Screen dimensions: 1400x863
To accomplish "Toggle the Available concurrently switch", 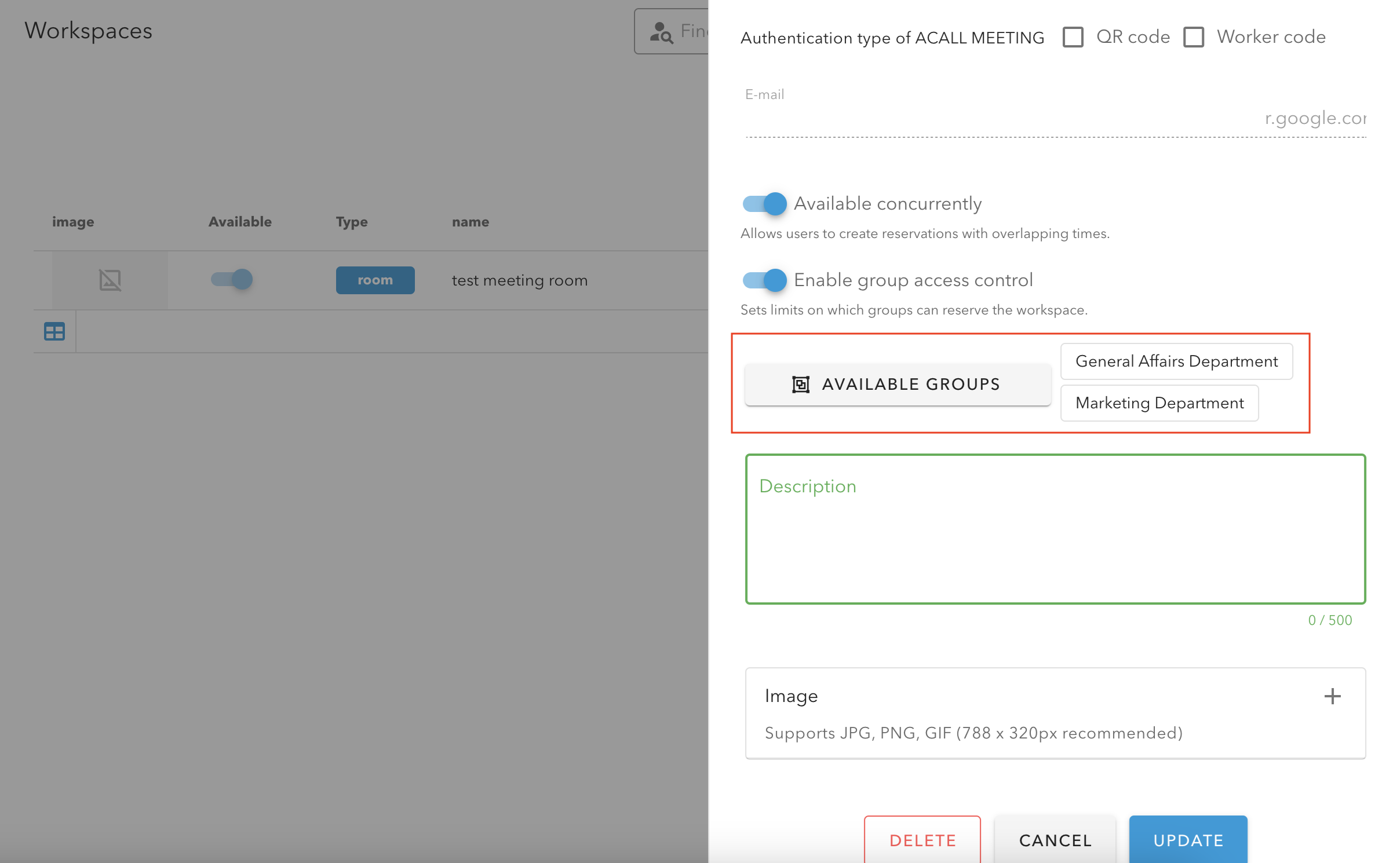I will [x=764, y=204].
